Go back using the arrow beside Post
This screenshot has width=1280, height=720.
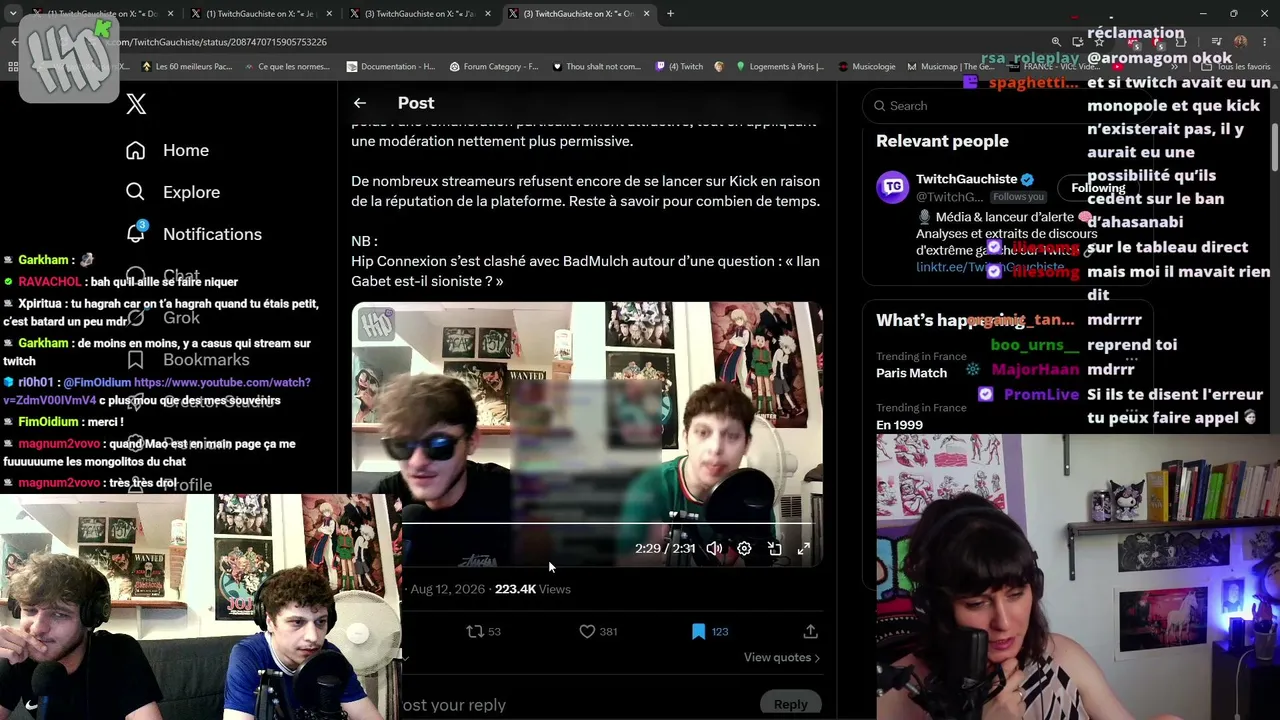pos(360,103)
